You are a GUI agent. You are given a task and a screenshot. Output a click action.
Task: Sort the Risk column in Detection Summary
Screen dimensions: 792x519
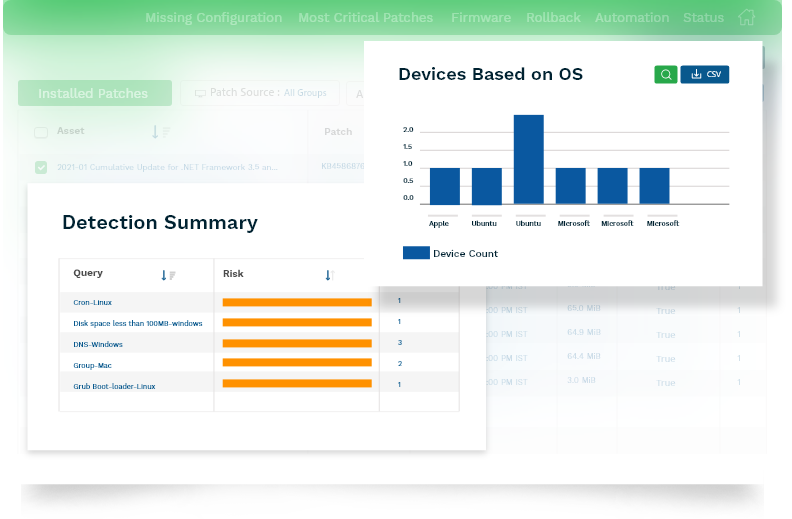pos(329,275)
